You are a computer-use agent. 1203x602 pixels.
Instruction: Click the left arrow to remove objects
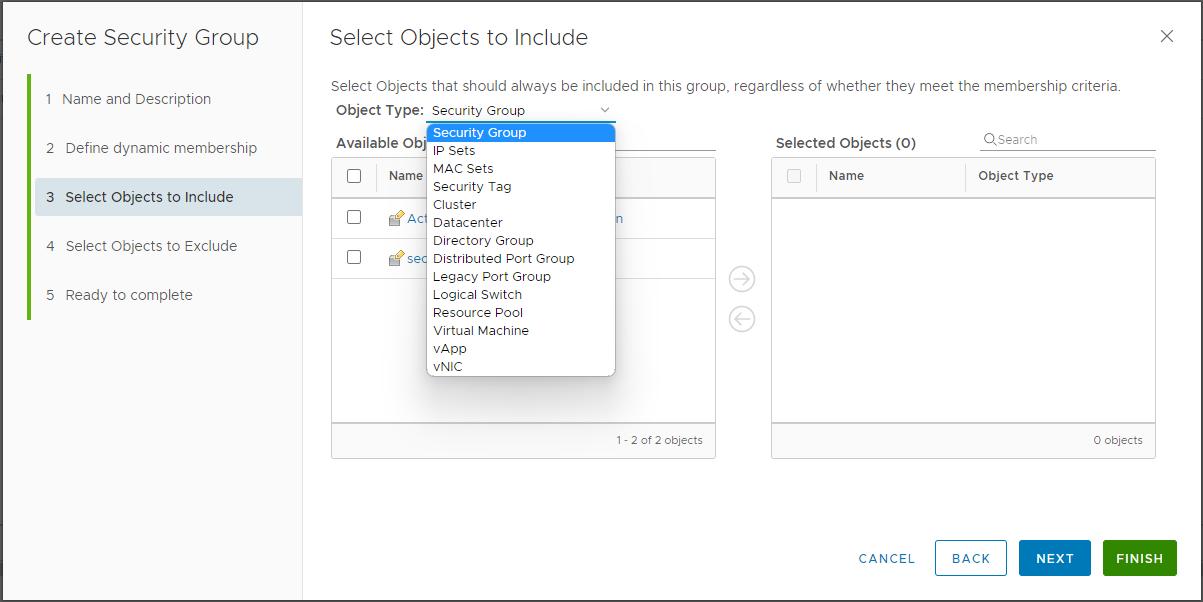(x=742, y=320)
